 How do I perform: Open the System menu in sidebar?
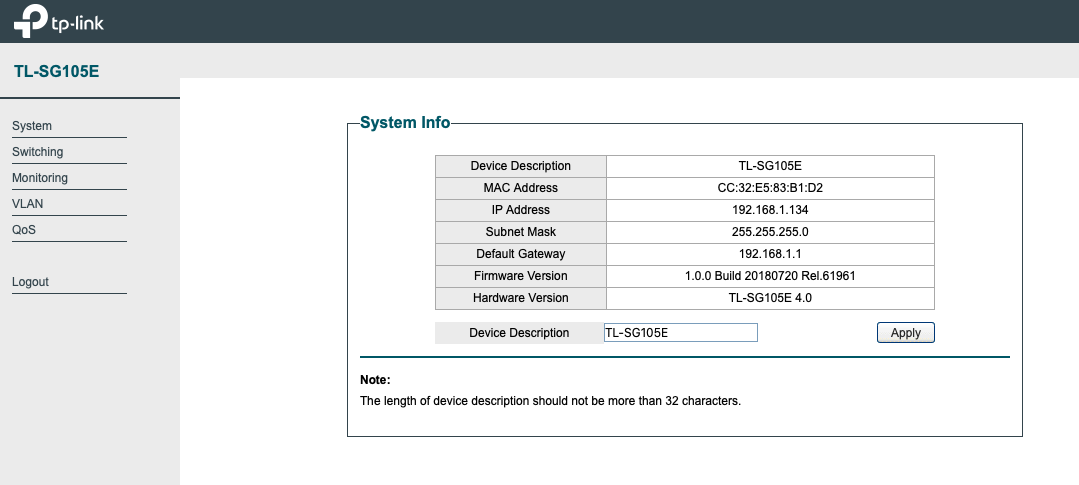pos(32,126)
